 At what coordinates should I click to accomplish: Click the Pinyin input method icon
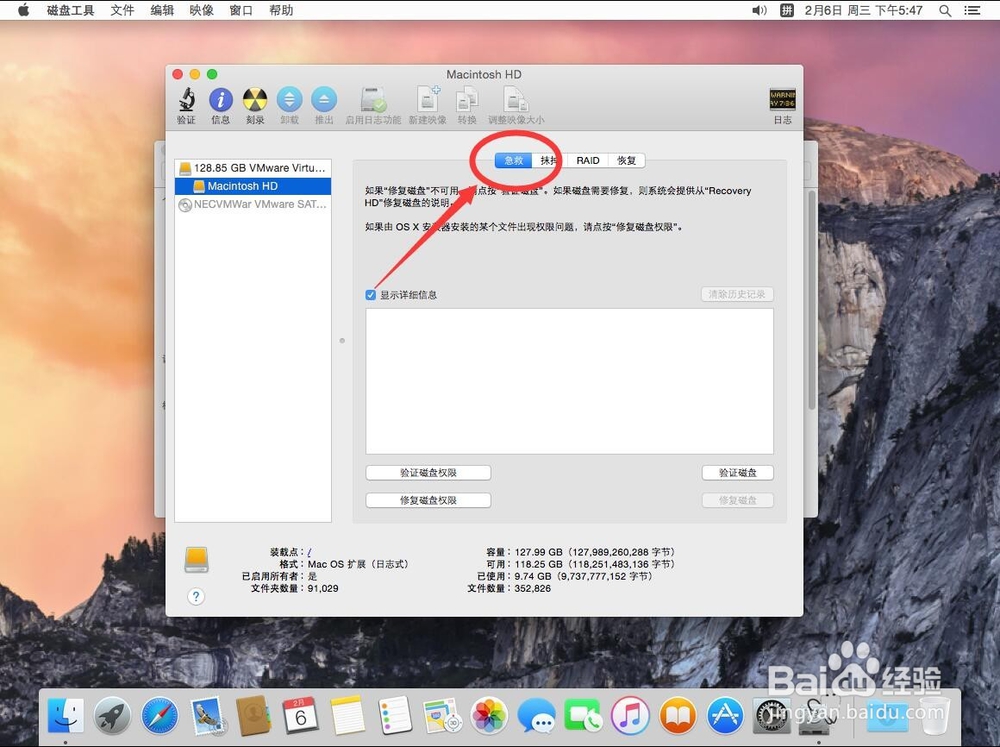tap(787, 10)
